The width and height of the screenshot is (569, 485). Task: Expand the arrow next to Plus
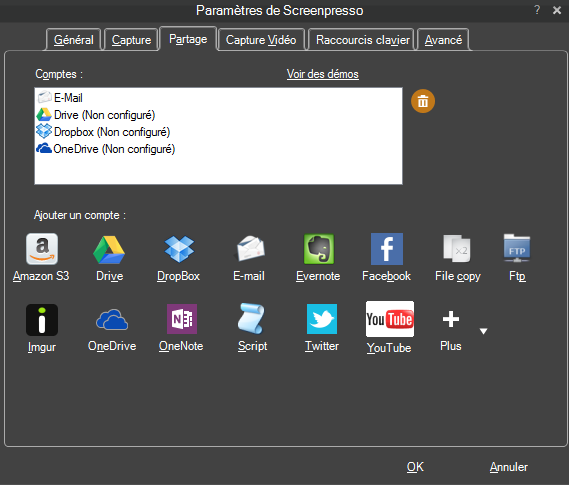pyautogui.click(x=483, y=331)
